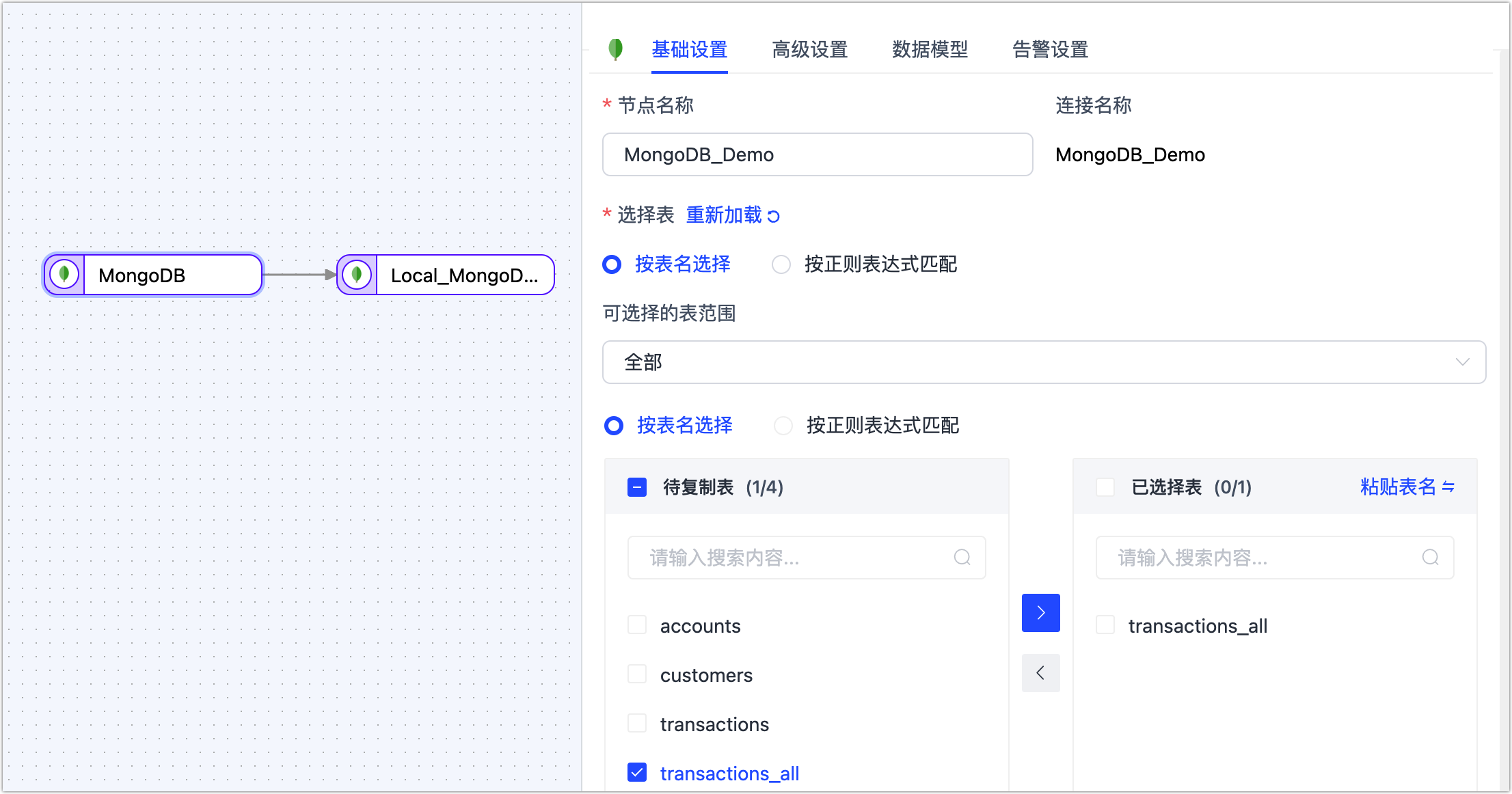
Task: Click the search icon in 已选择表 search box
Action: coord(1430,558)
